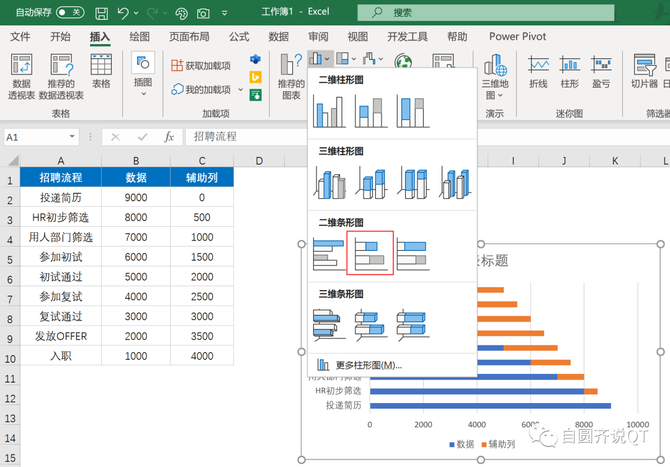Select the cell containing 发放OFFER
The image size is (670, 467).
(61, 336)
